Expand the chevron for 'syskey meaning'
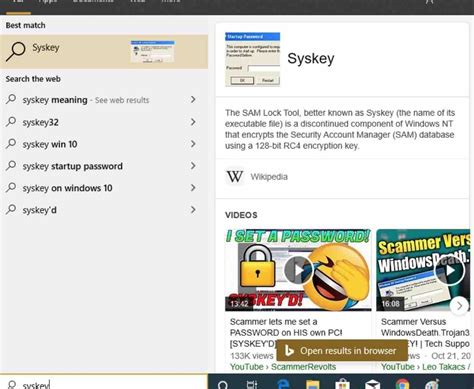 pos(193,99)
